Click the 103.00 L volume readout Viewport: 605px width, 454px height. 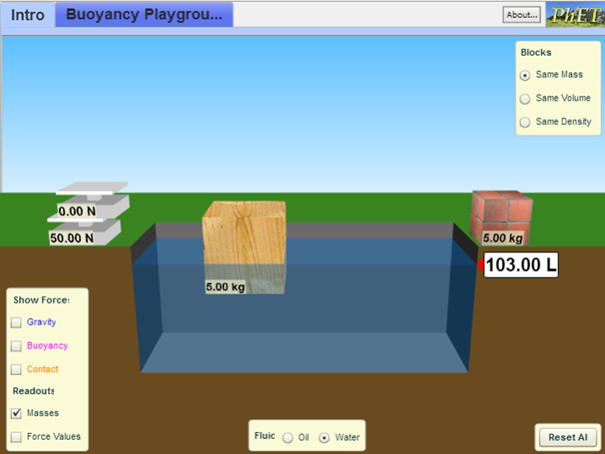coord(521,265)
